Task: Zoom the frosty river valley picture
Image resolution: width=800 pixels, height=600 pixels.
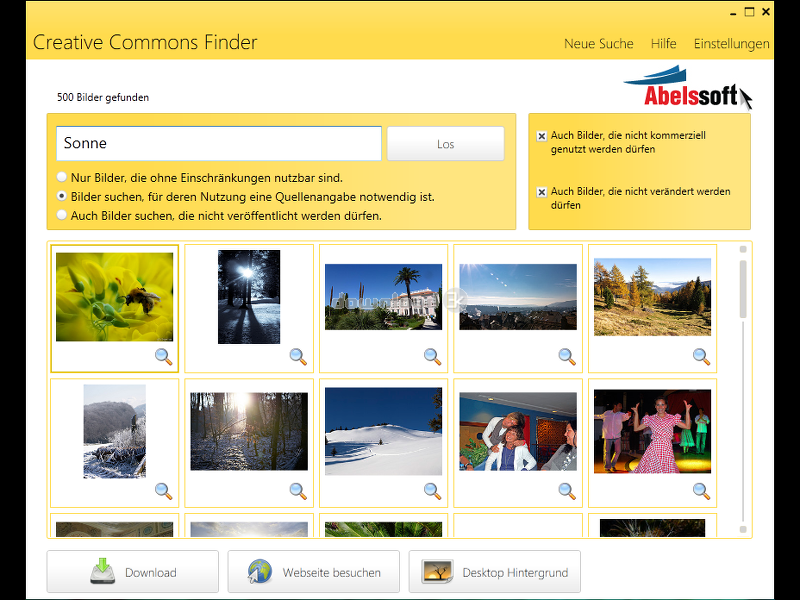Action: pyautogui.click(x=163, y=491)
